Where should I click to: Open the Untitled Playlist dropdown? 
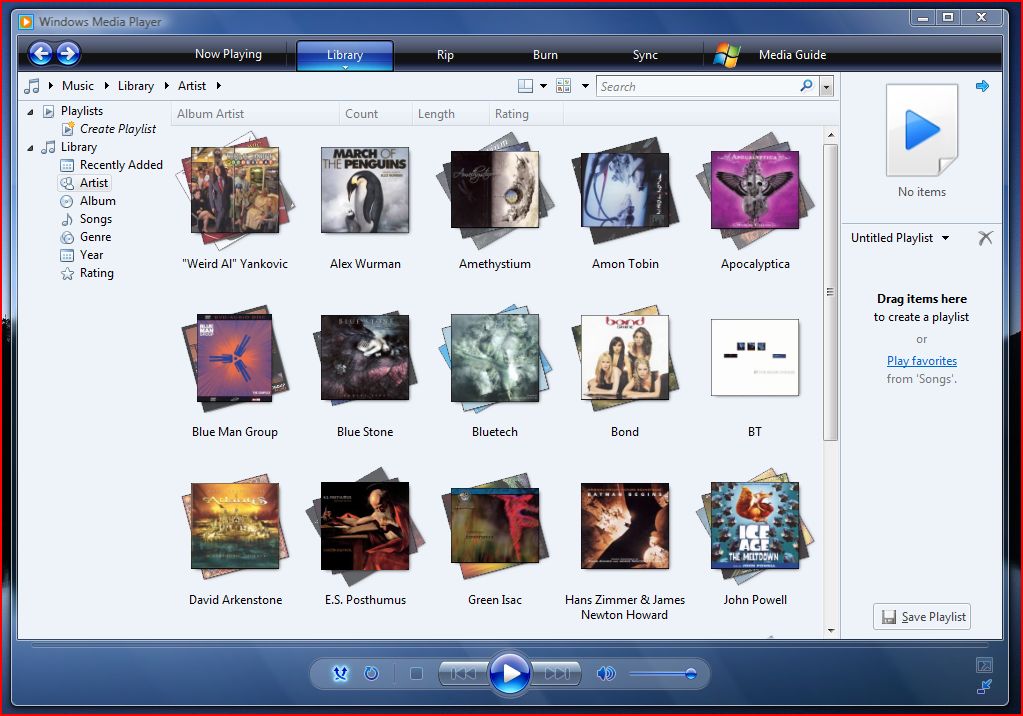click(x=945, y=238)
